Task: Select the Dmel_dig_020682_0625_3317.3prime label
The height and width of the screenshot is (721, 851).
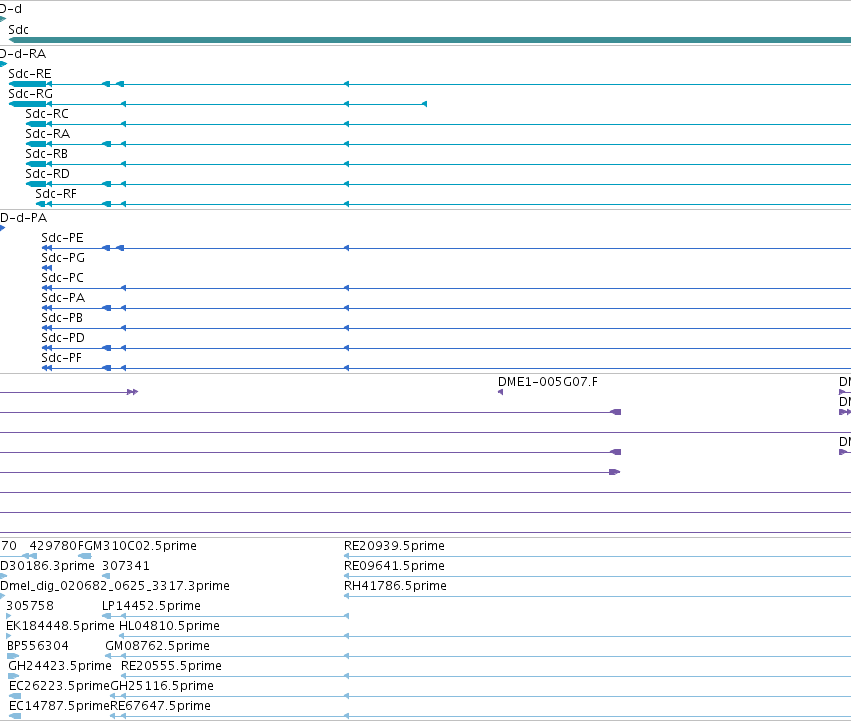Action: (115, 586)
